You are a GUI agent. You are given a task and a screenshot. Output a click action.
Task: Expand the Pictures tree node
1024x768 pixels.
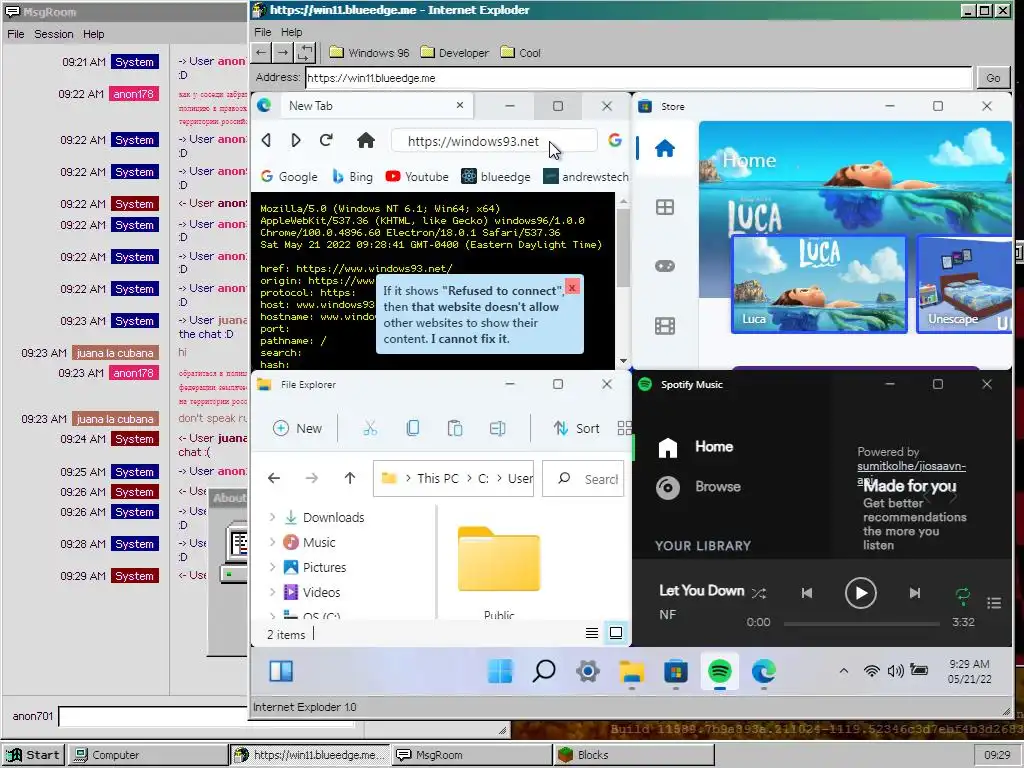(272, 567)
